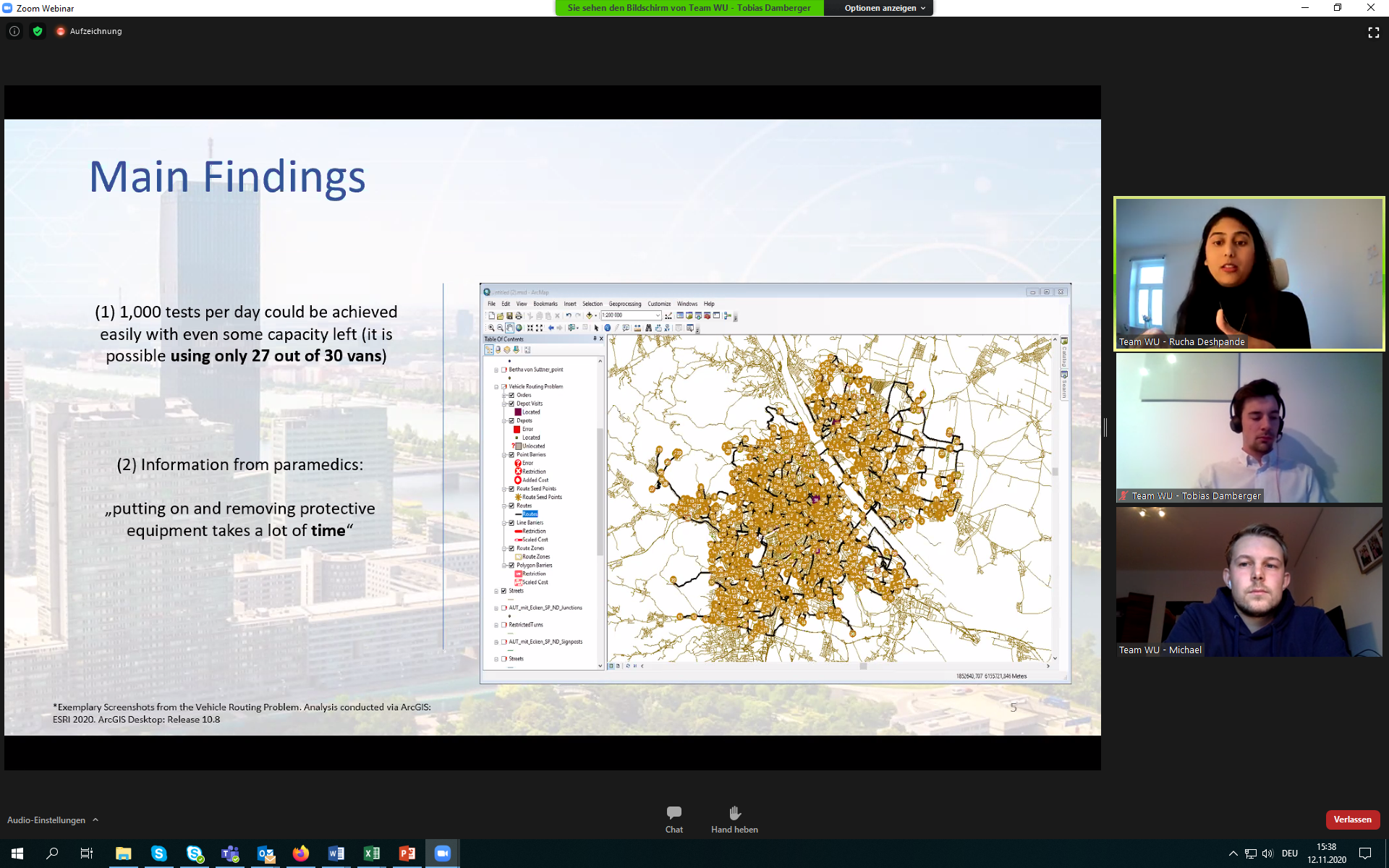Select Team WU - Michael video thumbnail
This screenshot has height=868, width=1389.
[x=1249, y=582]
